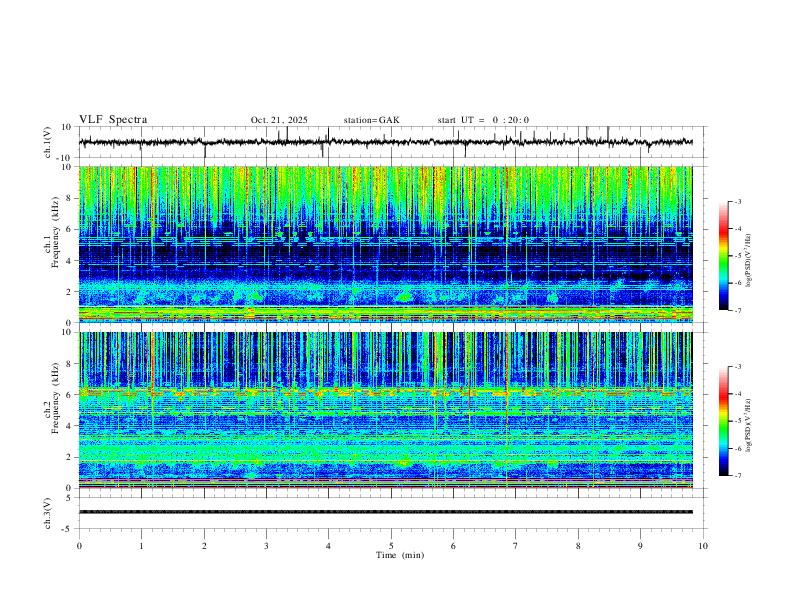The image size is (792, 612).
Task: Click tick label "4" on the Time axis
Action: pos(329,546)
